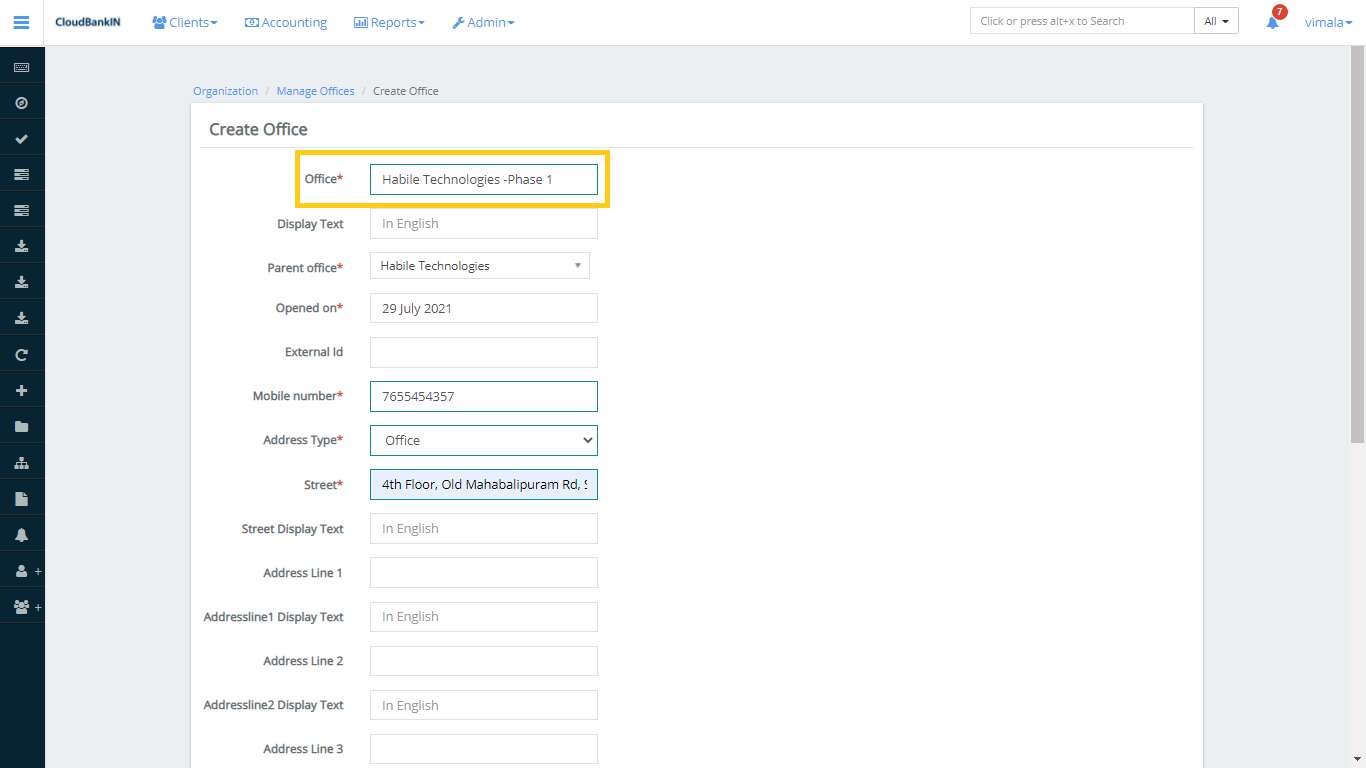
Task: Expand the Parent office dropdown
Action: [479, 266]
